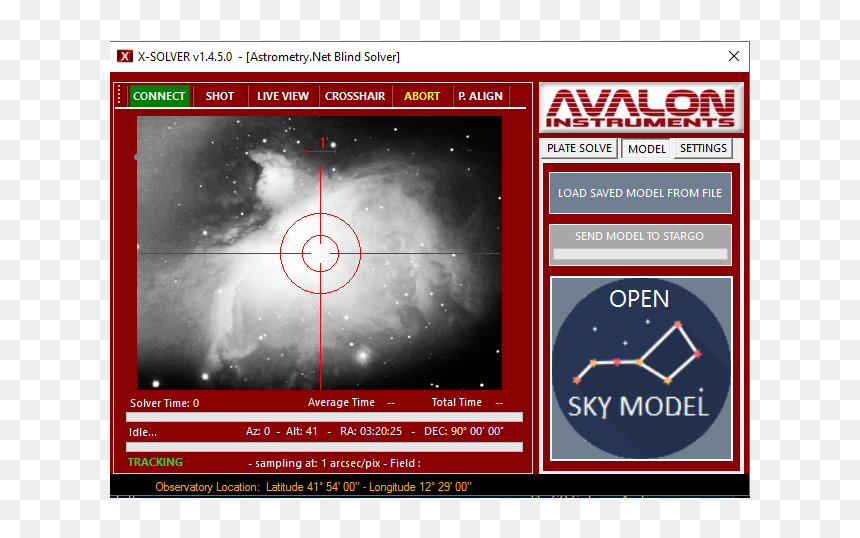
Task: Click the yellow ABORT button
Action: point(422,96)
